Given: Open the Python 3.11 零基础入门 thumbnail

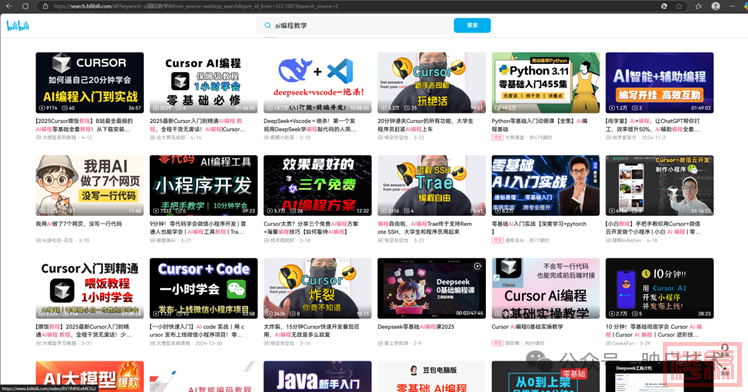Looking at the screenshot, I should pos(546,83).
